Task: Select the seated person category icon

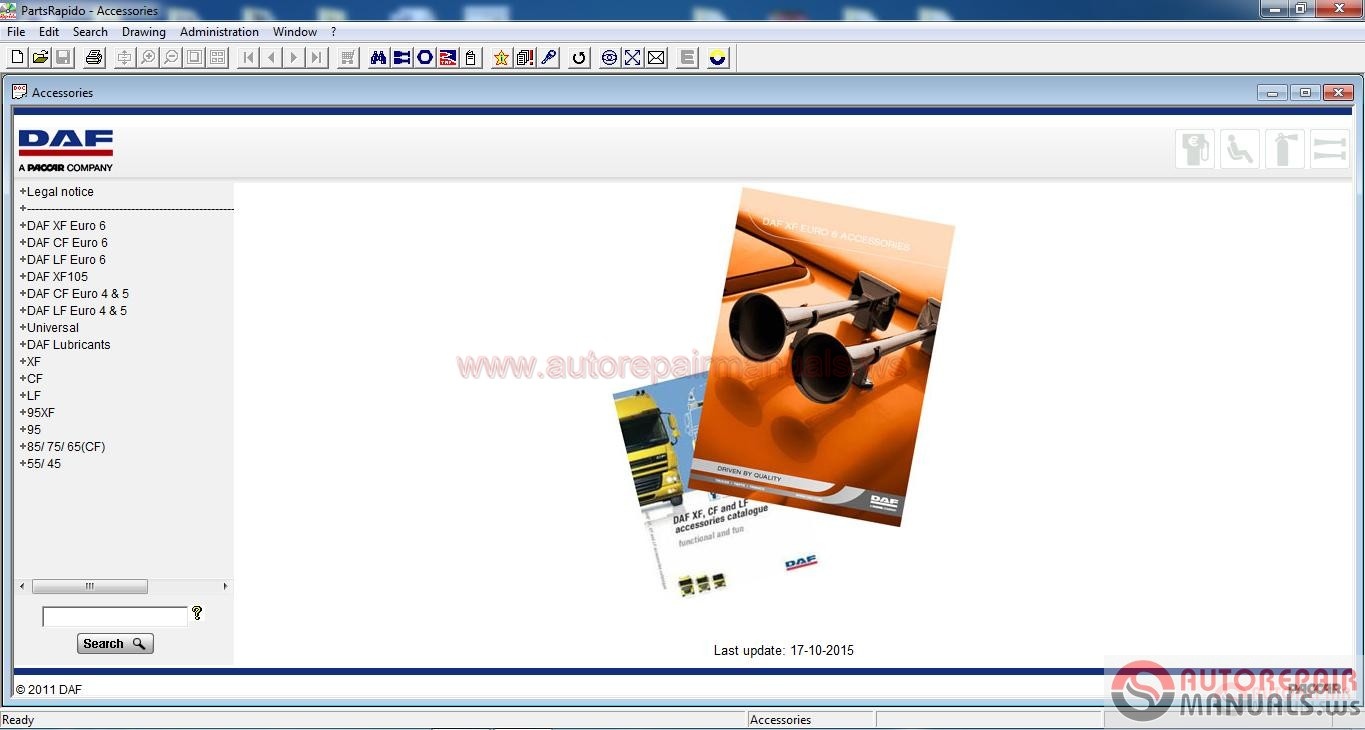Action: [1240, 150]
